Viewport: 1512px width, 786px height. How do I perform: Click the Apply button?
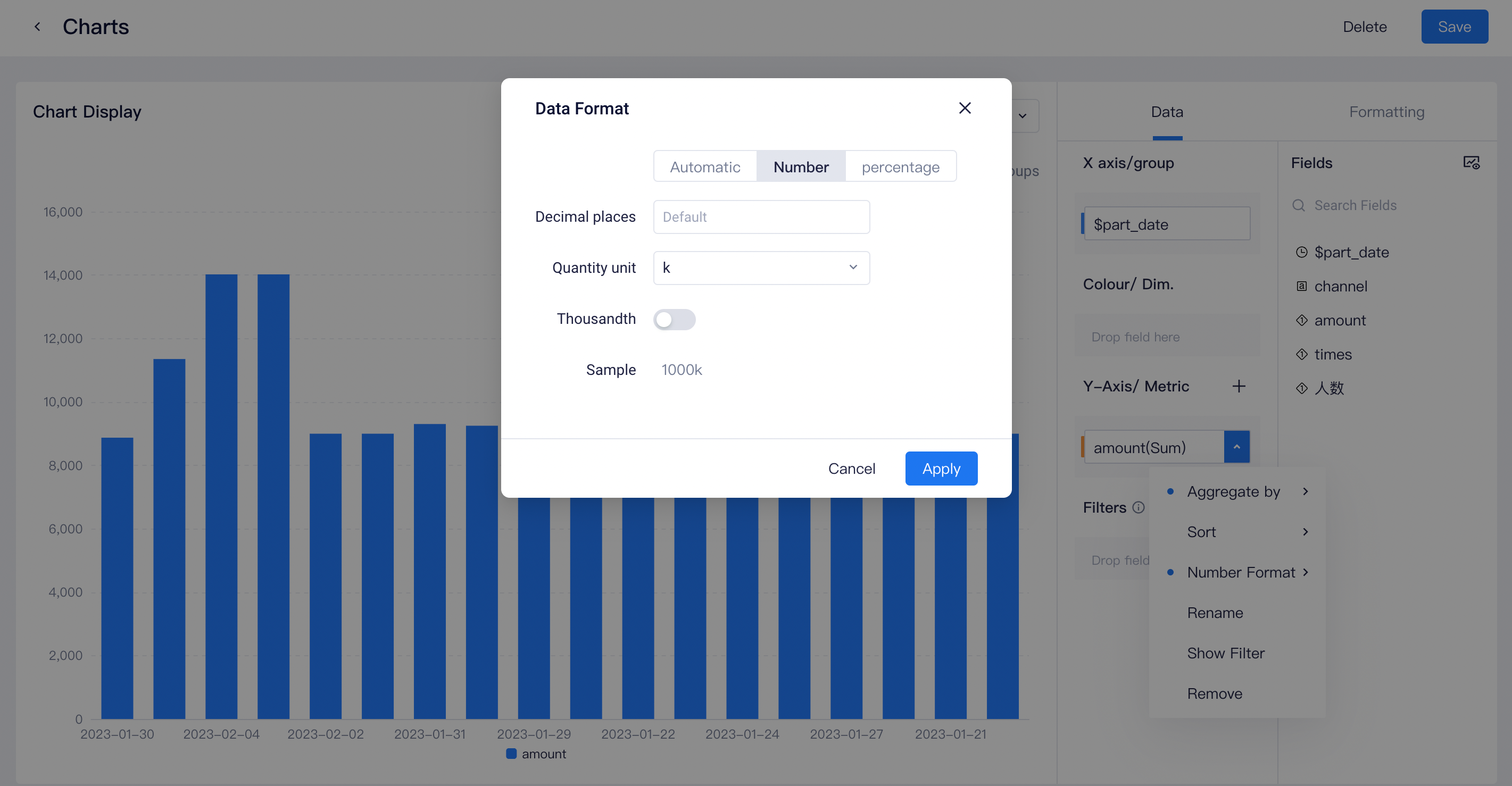click(940, 468)
